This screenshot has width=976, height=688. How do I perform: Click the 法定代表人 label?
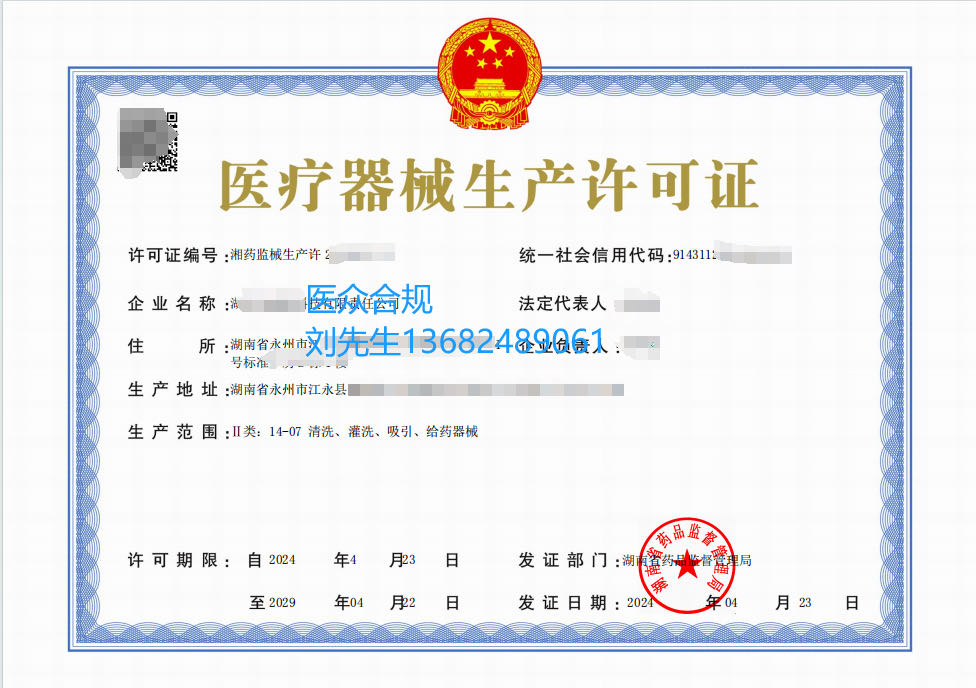coord(562,304)
